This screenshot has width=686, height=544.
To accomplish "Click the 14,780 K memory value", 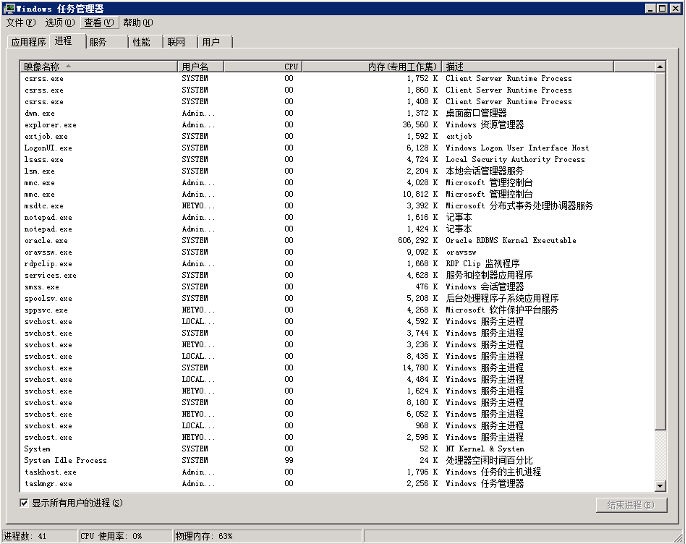I will tap(420, 368).
